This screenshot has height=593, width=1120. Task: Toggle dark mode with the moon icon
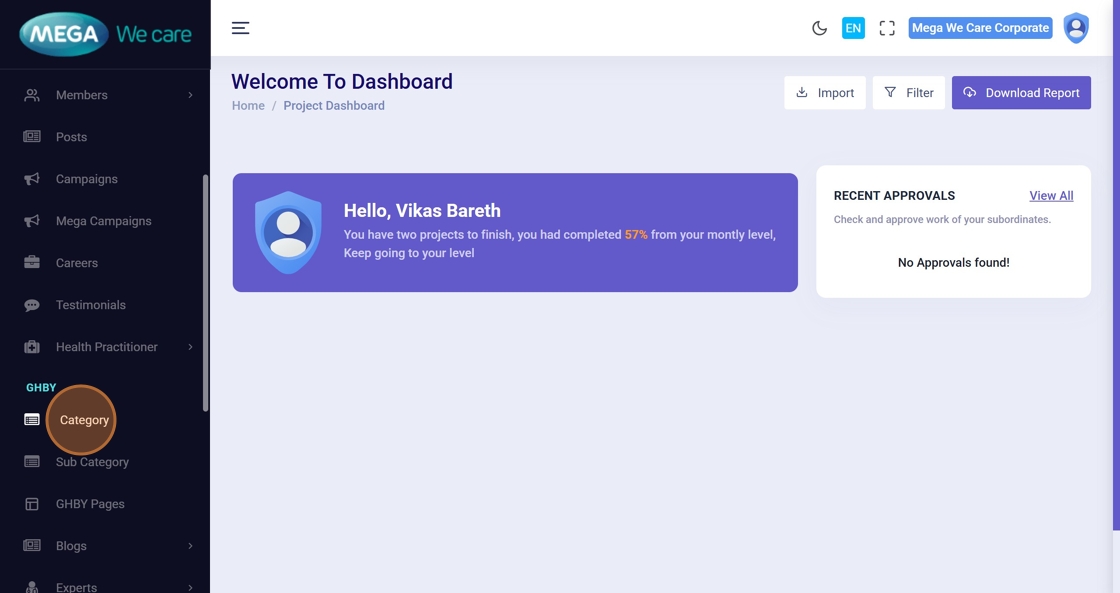click(x=819, y=28)
